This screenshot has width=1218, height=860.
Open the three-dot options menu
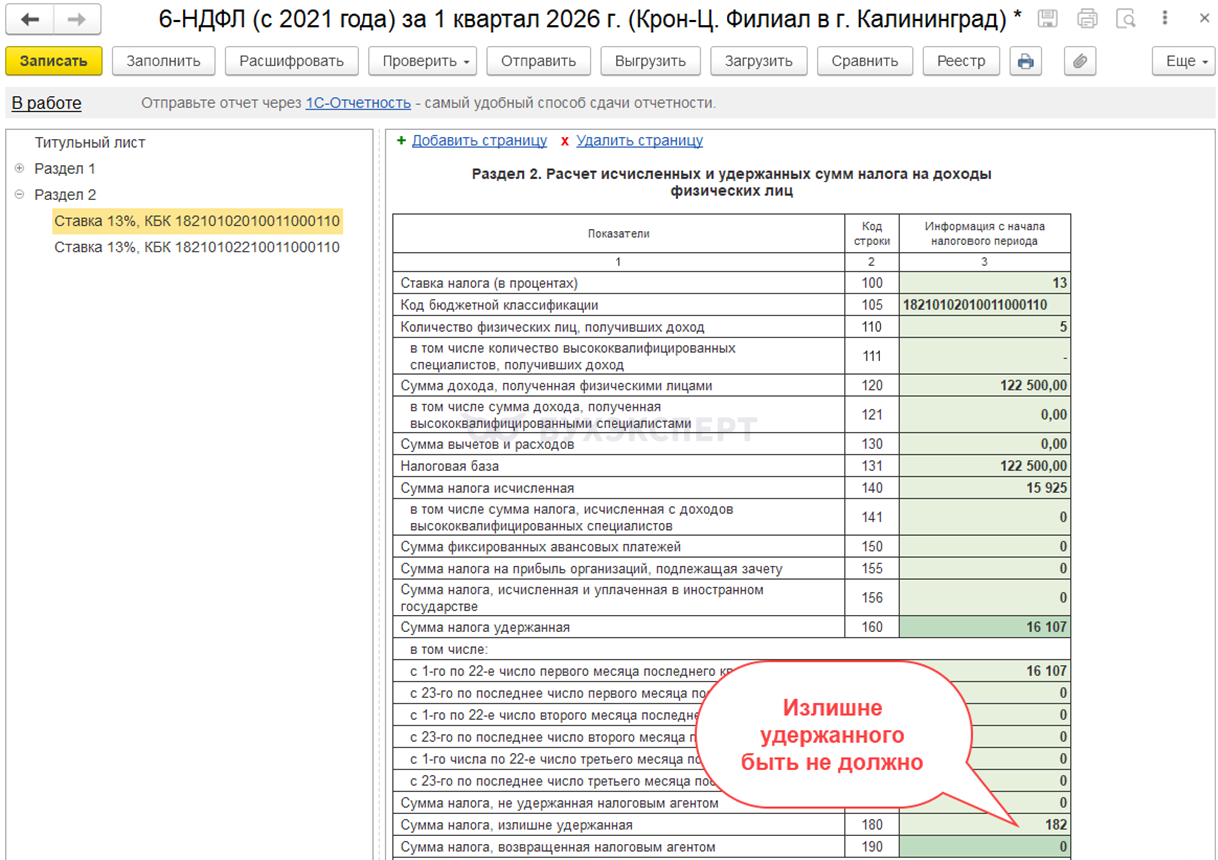pyautogui.click(x=1165, y=19)
